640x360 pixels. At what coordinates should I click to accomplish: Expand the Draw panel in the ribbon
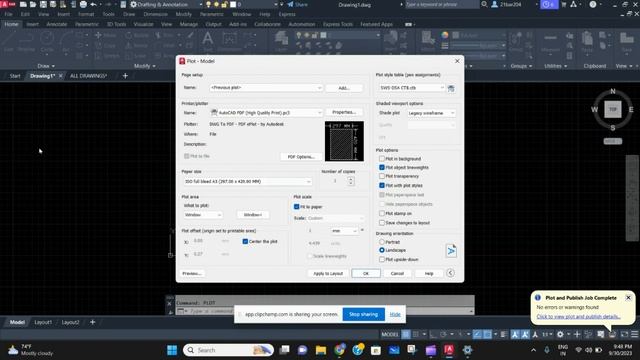pos(46,66)
